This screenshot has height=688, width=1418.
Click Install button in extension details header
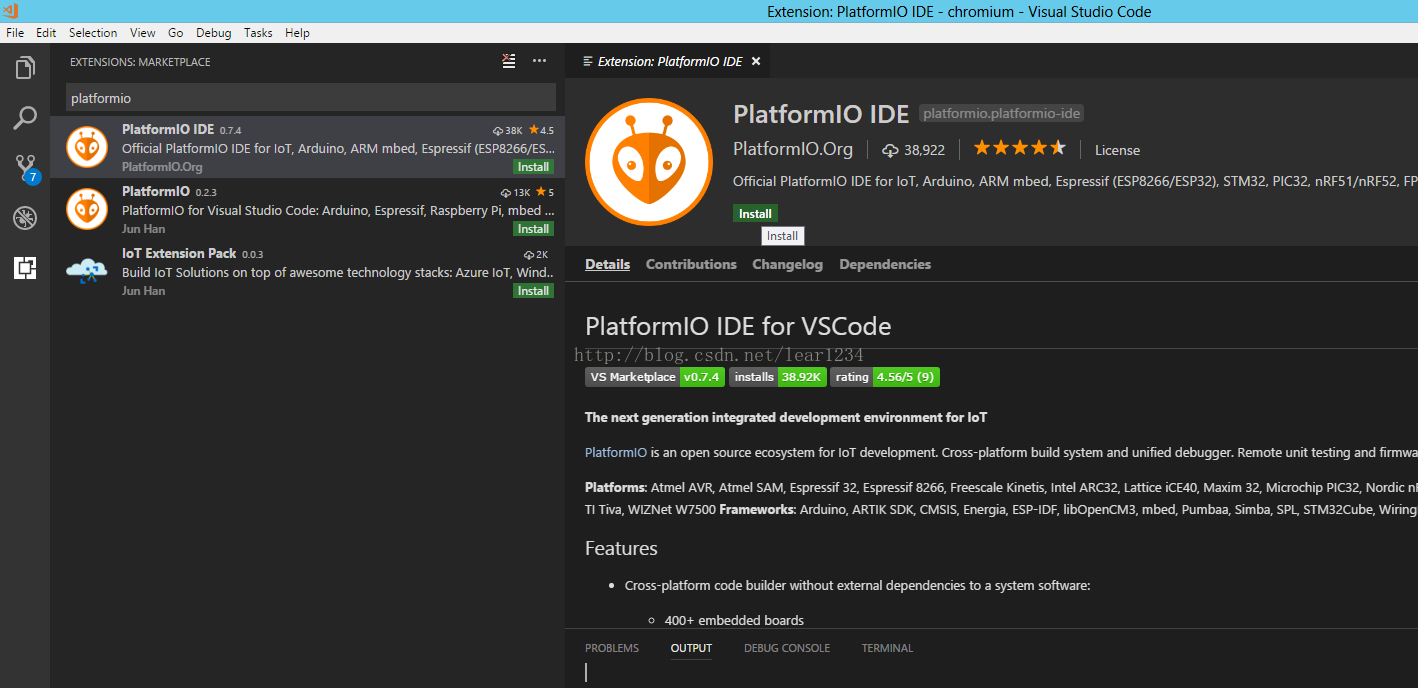click(x=755, y=213)
